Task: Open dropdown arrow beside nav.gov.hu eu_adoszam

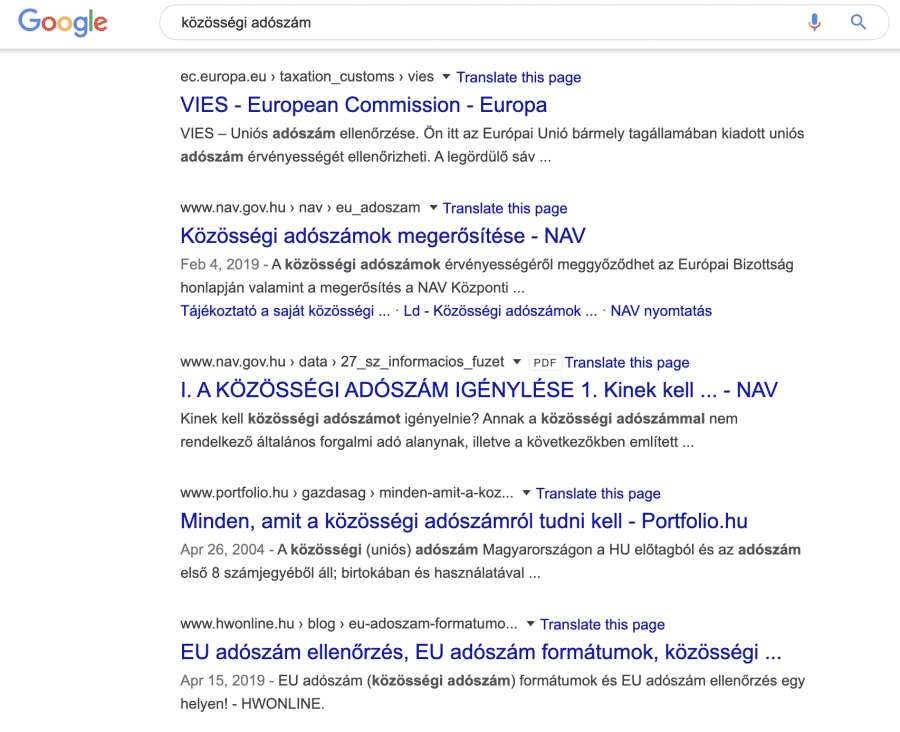Action: tap(433, 208)
